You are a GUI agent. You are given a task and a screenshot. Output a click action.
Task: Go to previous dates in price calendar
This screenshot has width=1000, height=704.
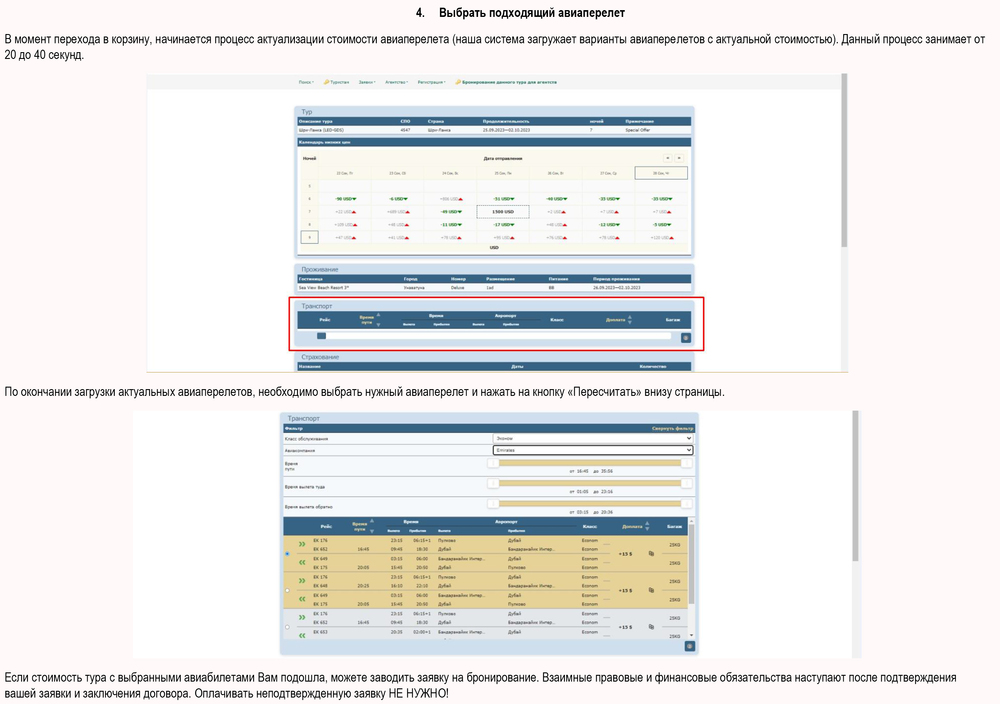[667, 158]
